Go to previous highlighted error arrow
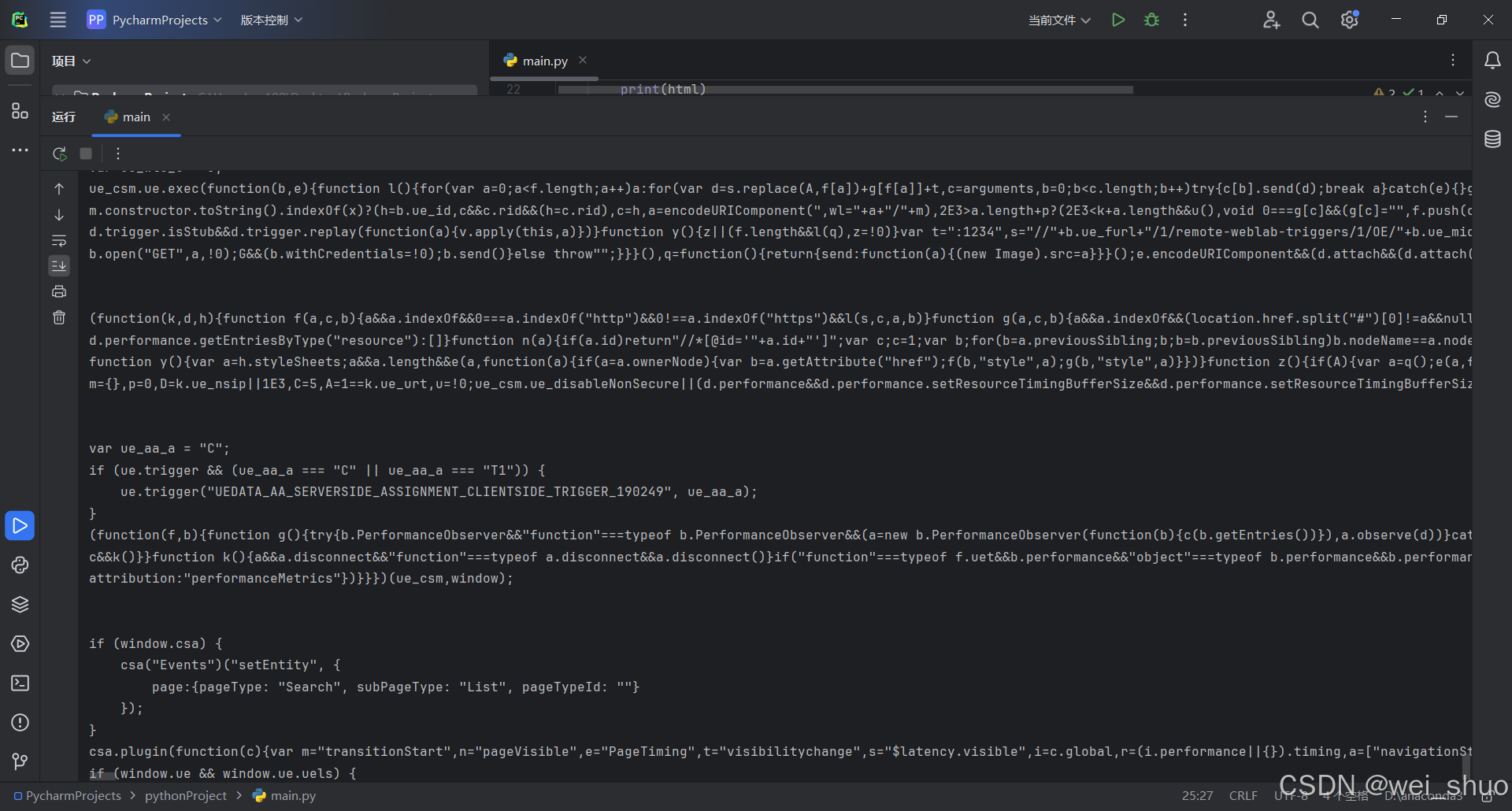This screenshot has height=811, width=1512. click(1440, 93)
